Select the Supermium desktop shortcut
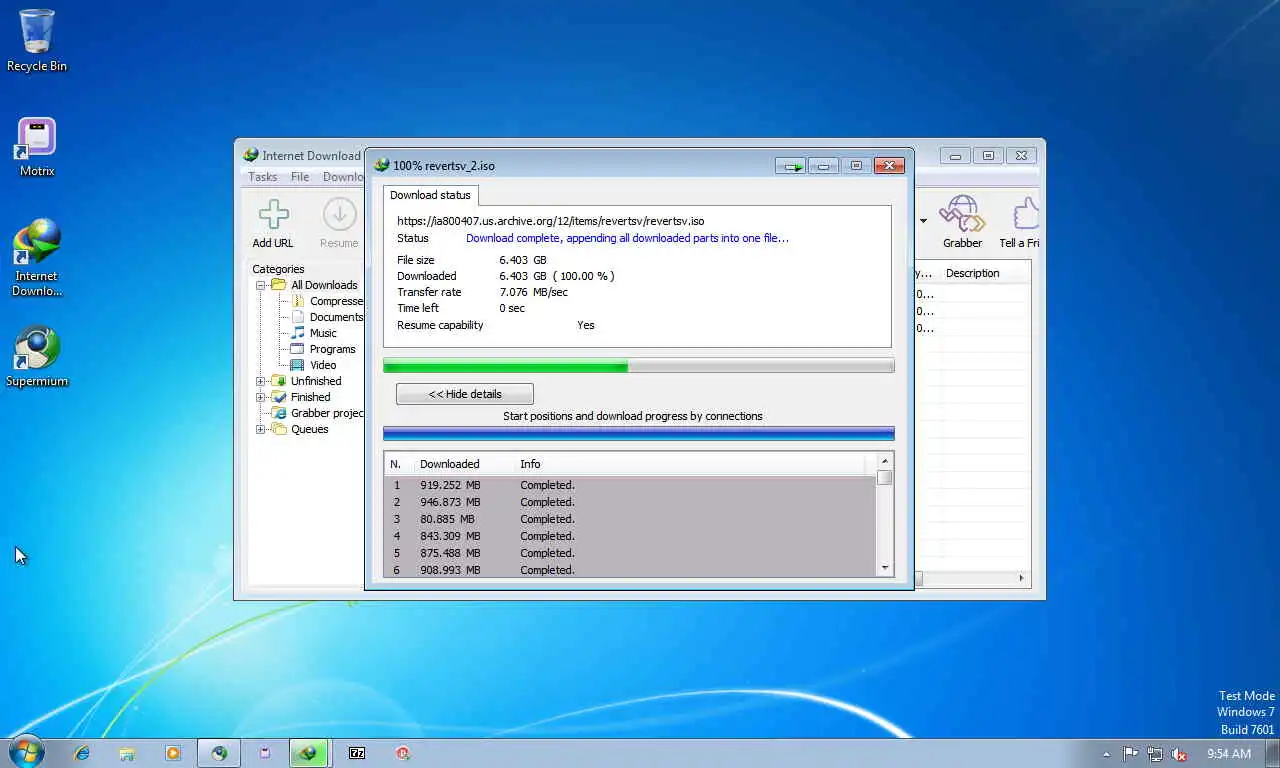 tap(37, 357)
